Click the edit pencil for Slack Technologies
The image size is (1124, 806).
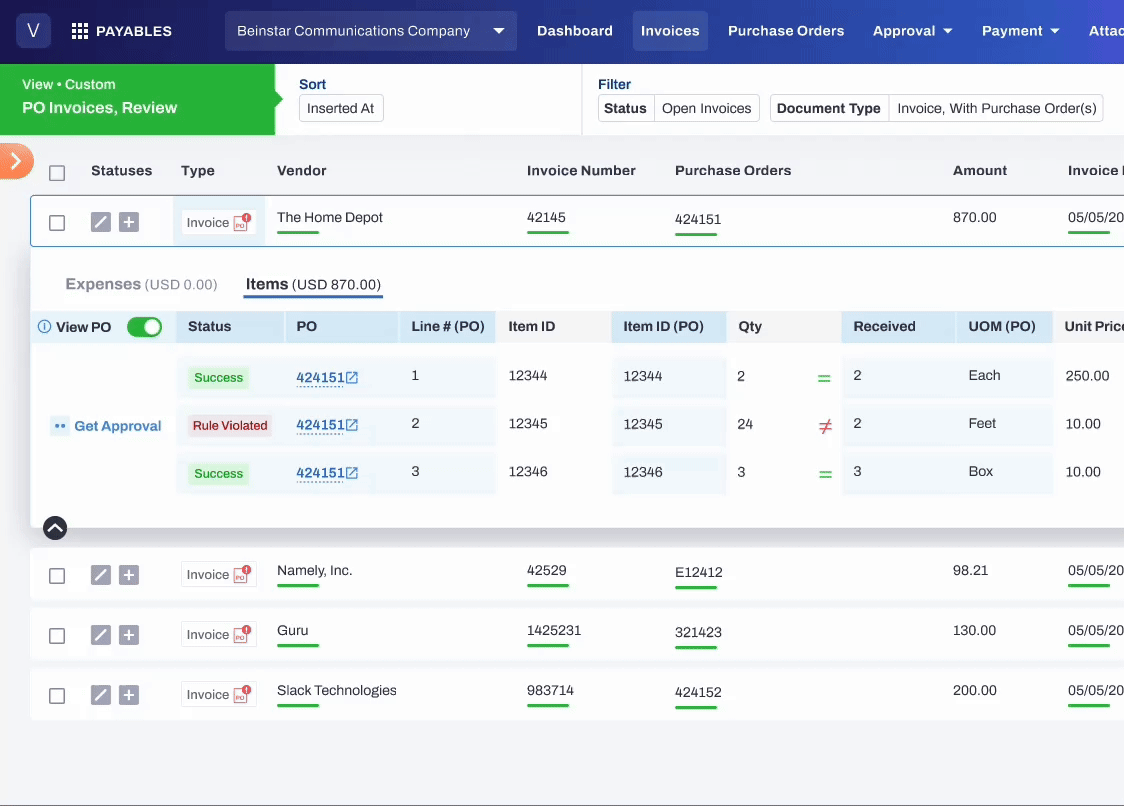pos(100,695)
